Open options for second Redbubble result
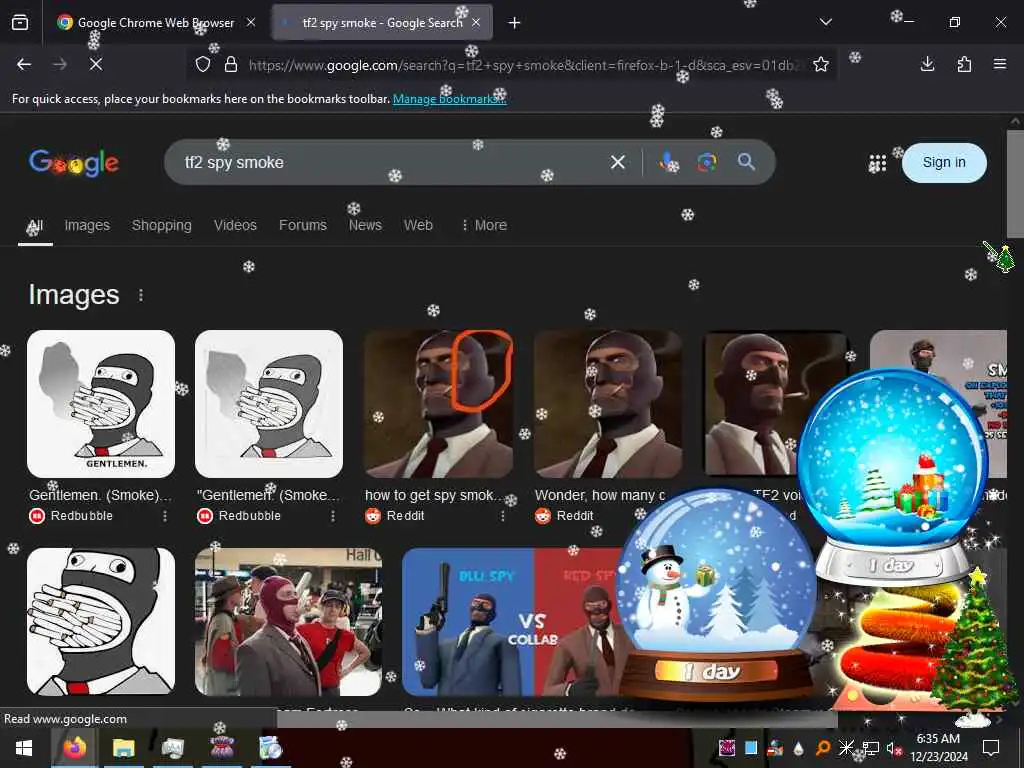Screen dimensions: 1024x768 (x=332, y=516)
